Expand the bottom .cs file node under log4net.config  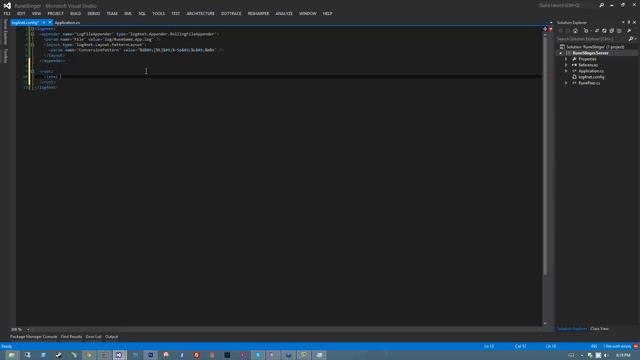coord(566,83)
